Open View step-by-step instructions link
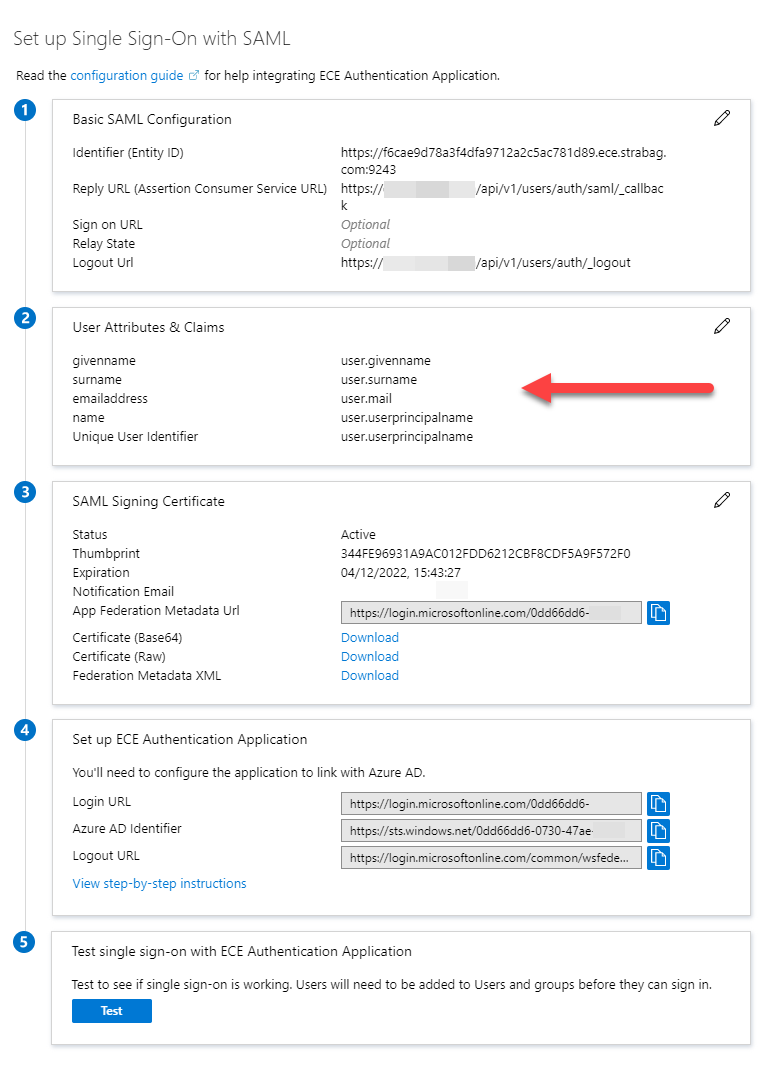 point(159,884)
